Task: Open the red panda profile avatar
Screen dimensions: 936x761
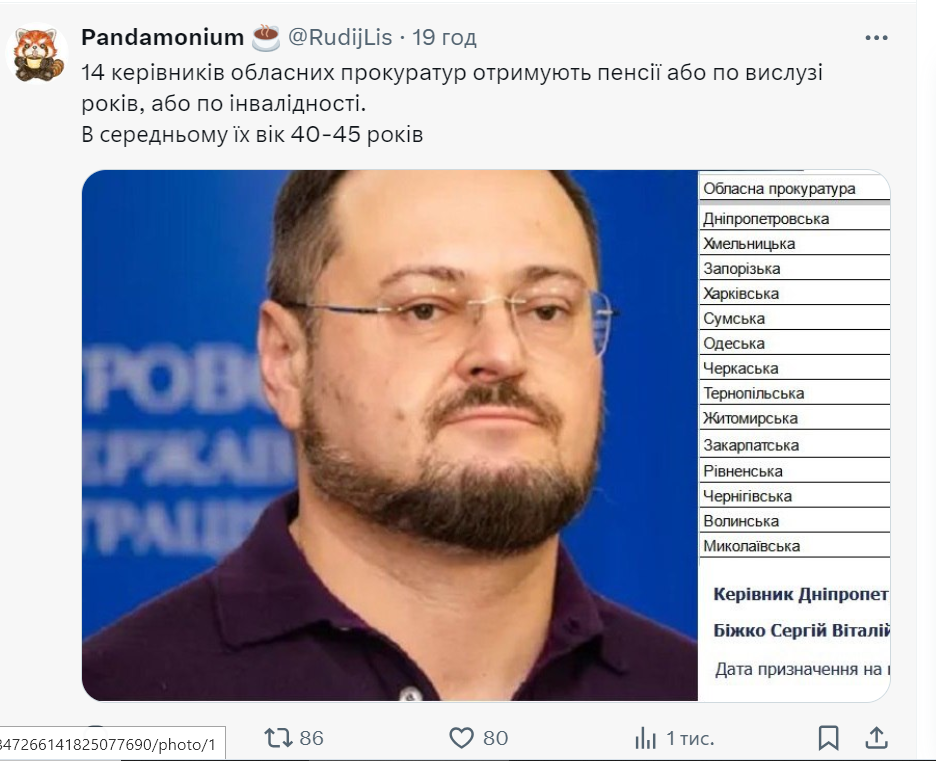Action: point(37,54)
